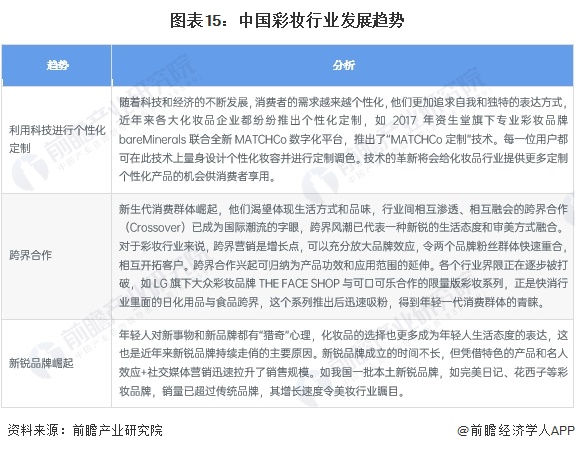Select the 趋势 column header
Screen dimensions: 575x451
57,66
